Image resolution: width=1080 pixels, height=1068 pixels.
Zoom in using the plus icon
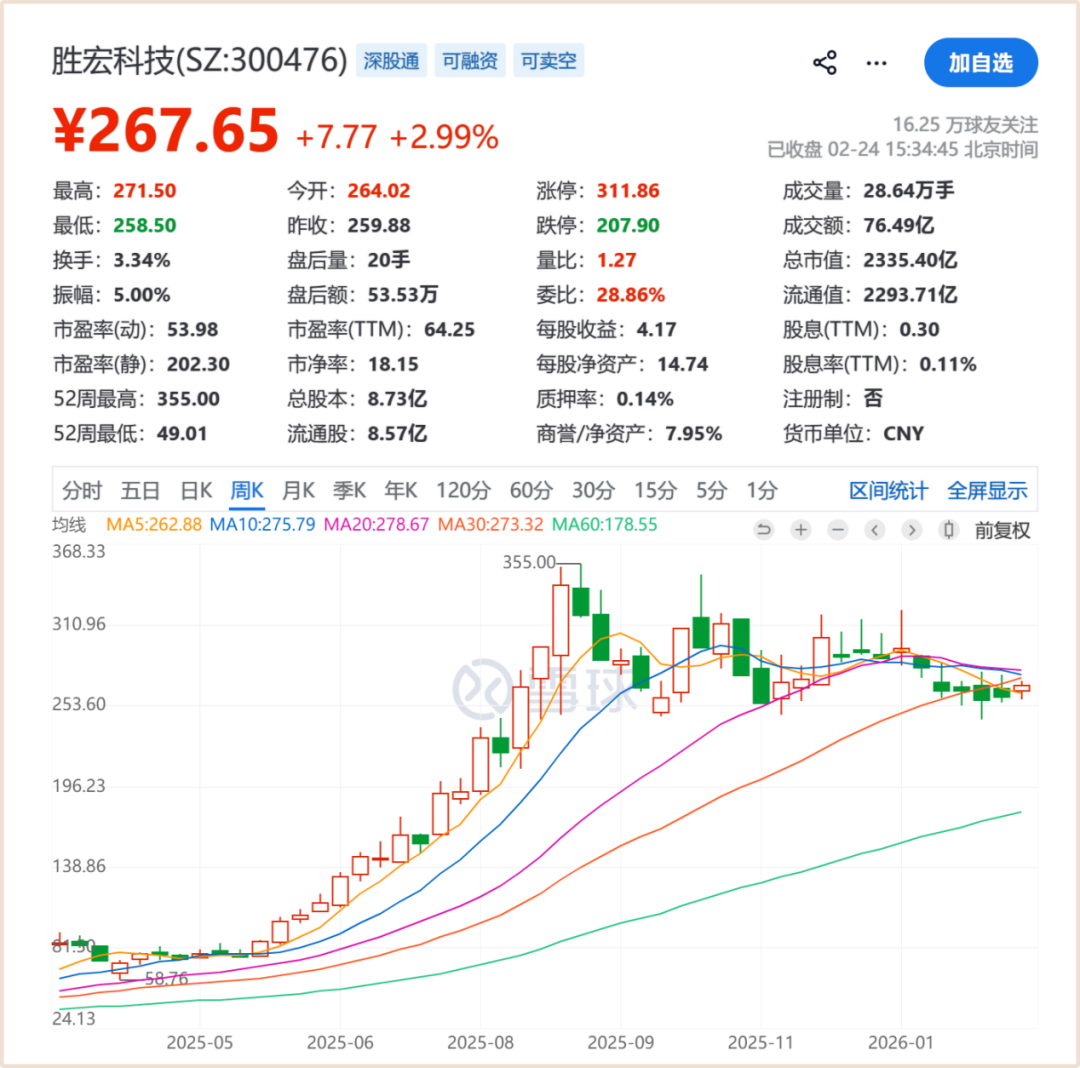[800, 530]
